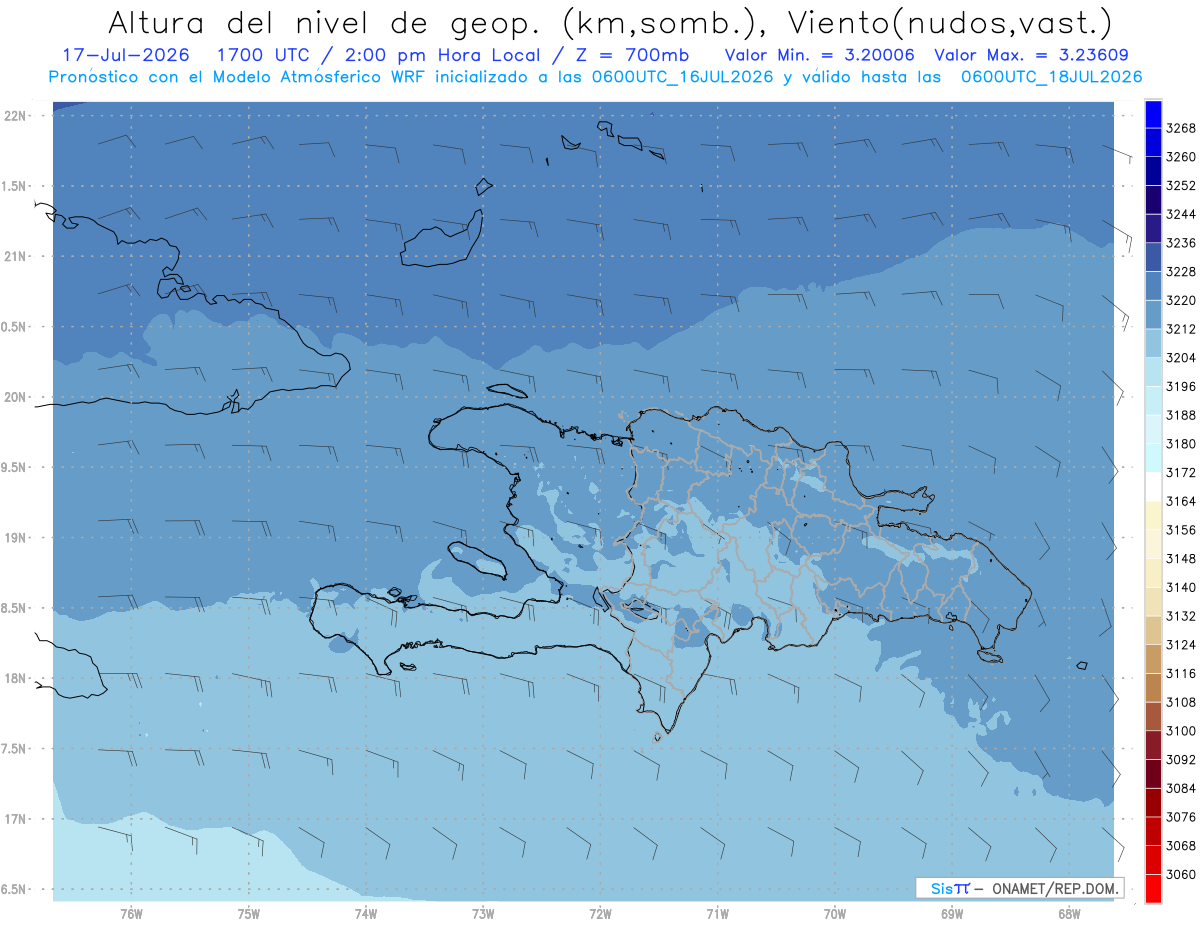Image resolution: width=1200 pixels, height=927 pixels.
Task: Click the bright red swatch below 3060
Action: click(1152, 888)
